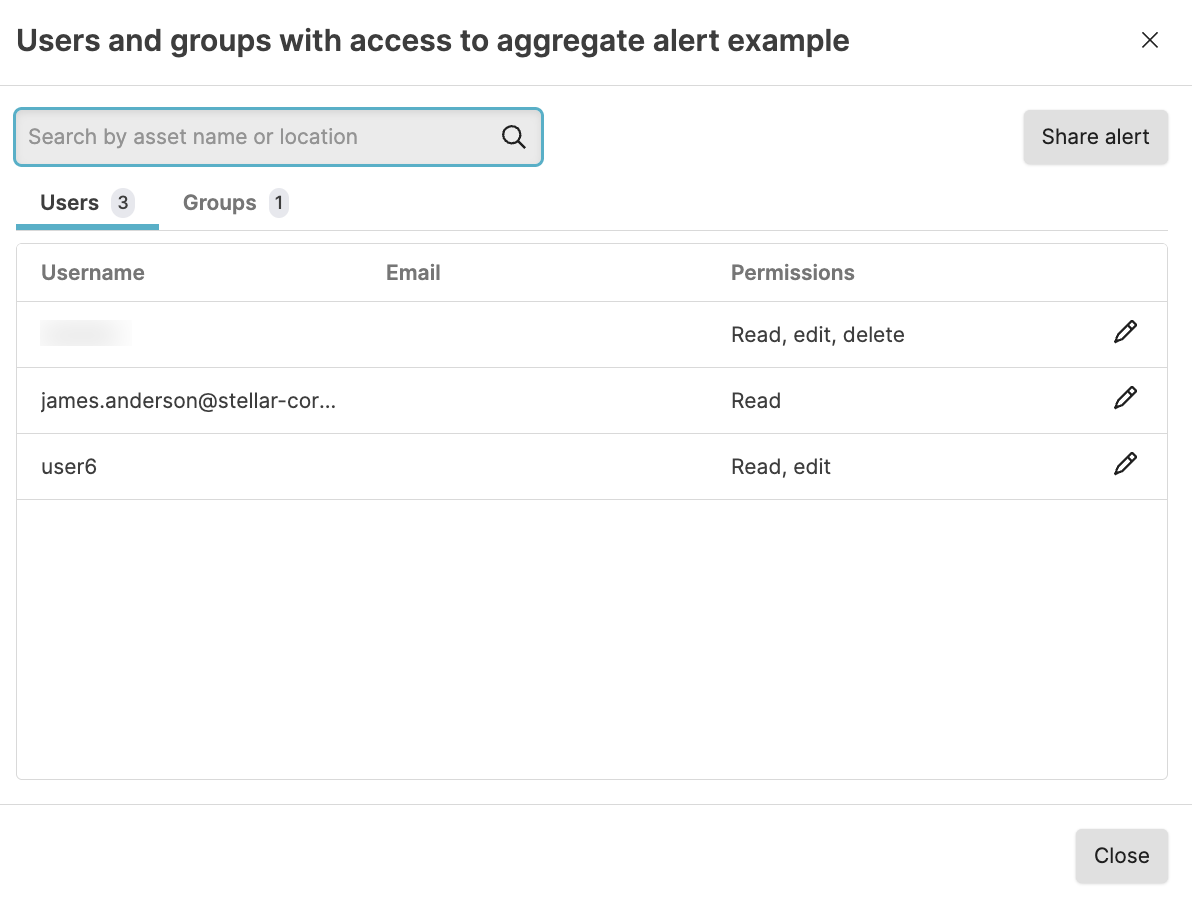
Task: Click the "Read, edit" permission for user6
Action: coord(780,467)
